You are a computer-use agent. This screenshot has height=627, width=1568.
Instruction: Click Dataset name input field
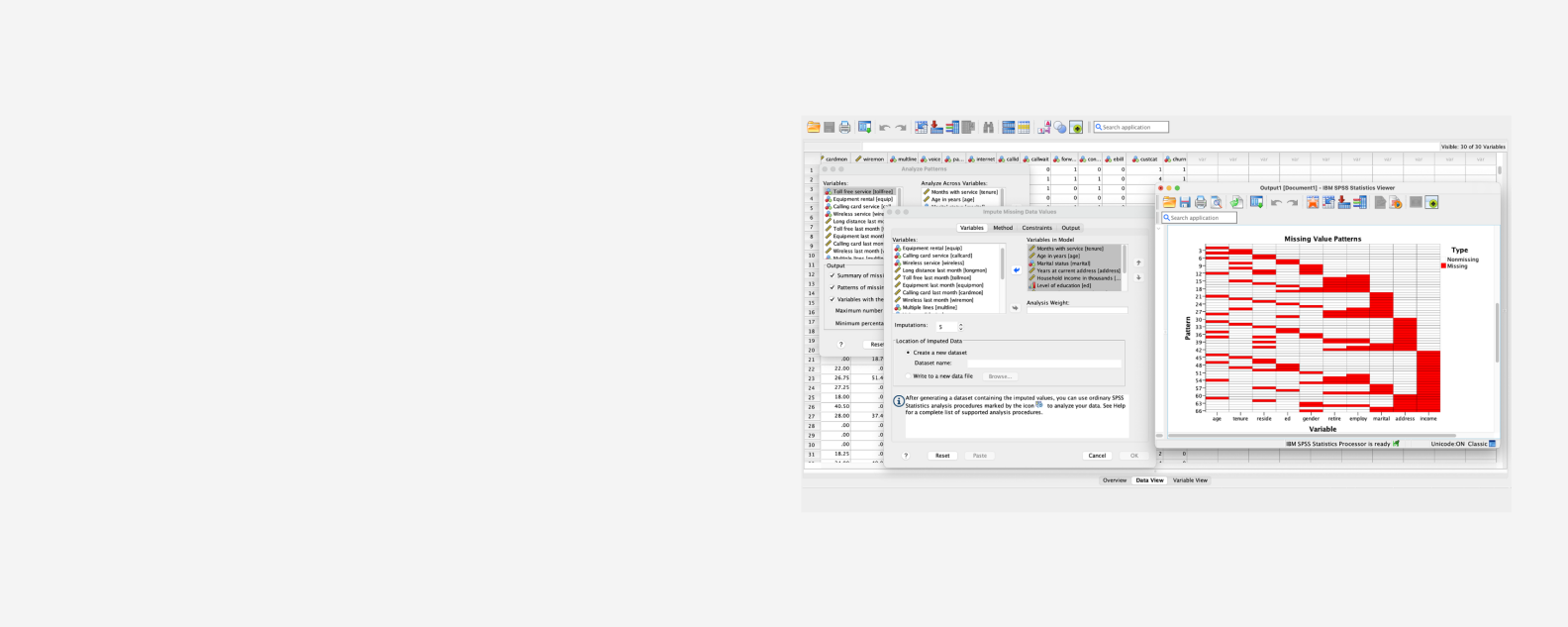[x=1043, y=364]
